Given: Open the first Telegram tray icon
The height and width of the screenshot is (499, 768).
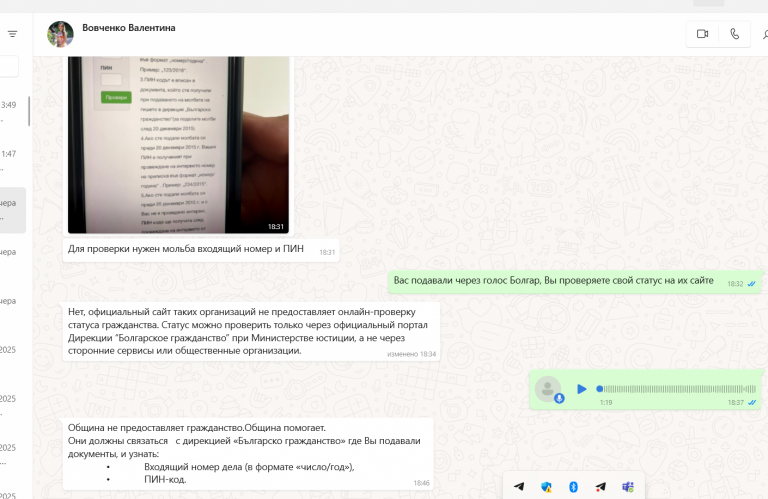Looking at the screenshot, I should pyautogui.click(x=519, y=486).
